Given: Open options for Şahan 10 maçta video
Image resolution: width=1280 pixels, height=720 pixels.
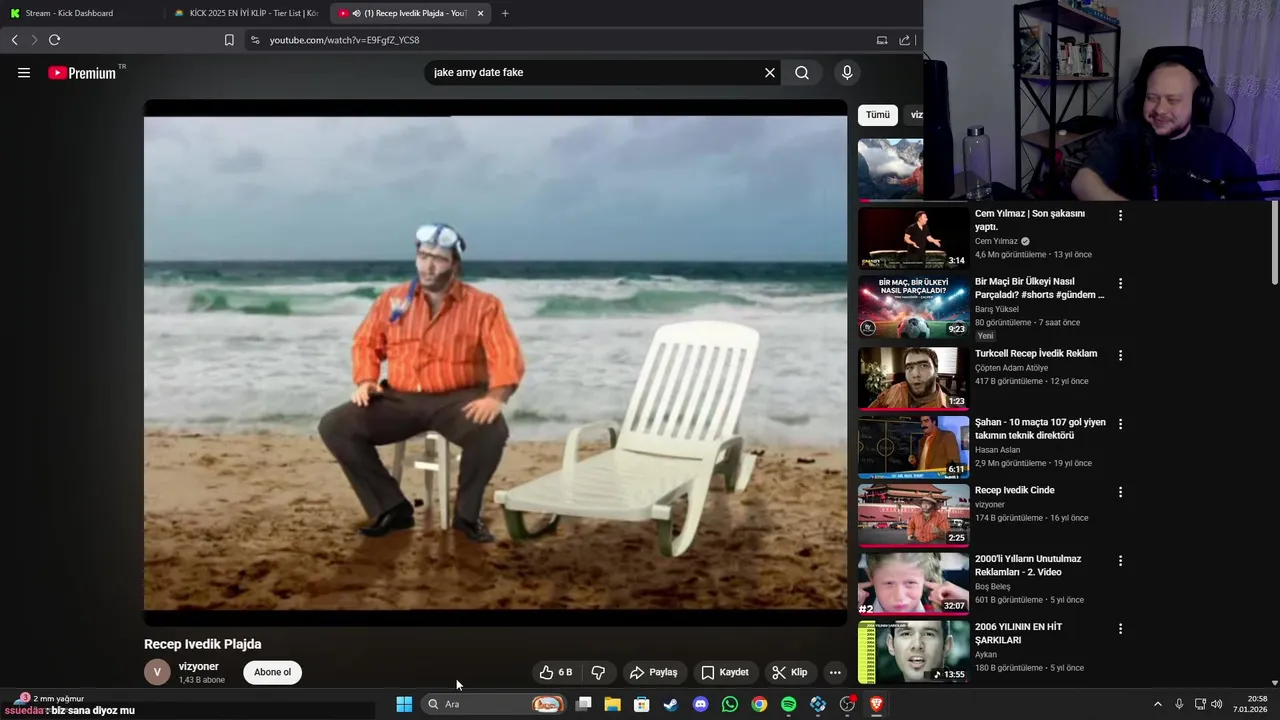Looking at the screenshot, I should click(x=1120, y=424).
